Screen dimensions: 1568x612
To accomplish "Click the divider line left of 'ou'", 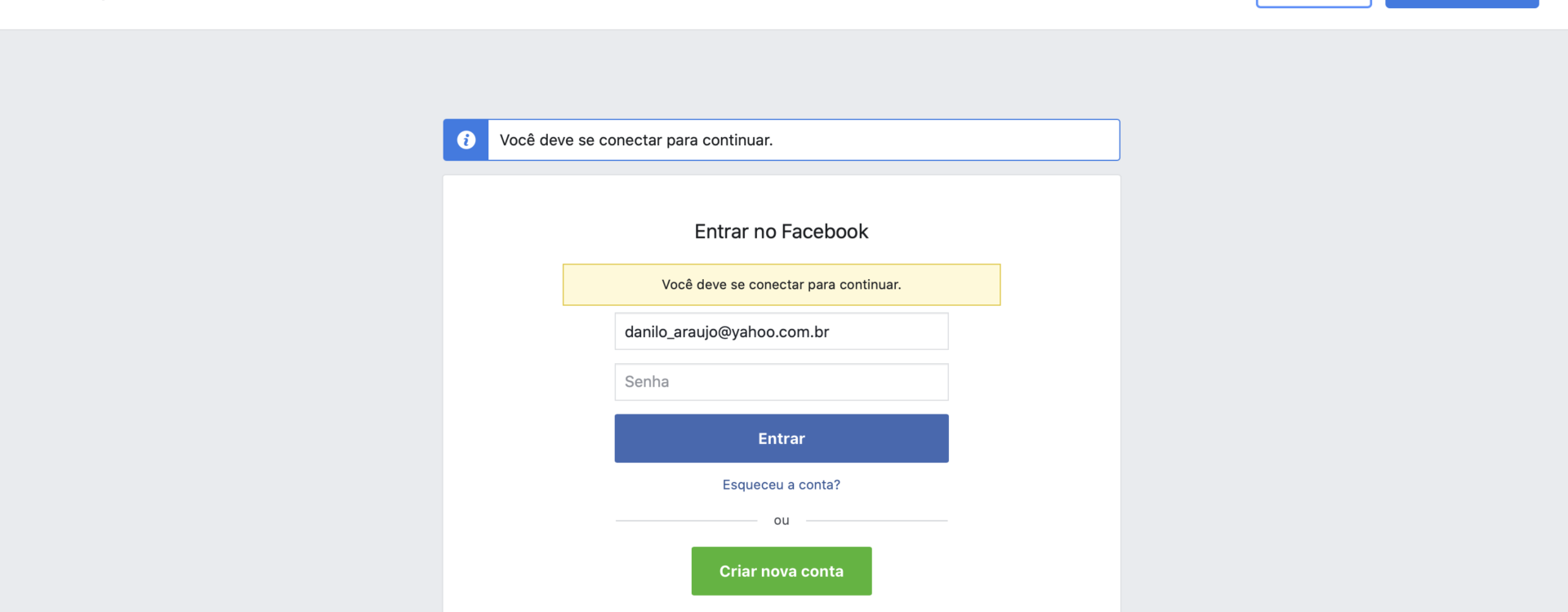I will click(x=686, y=521).
